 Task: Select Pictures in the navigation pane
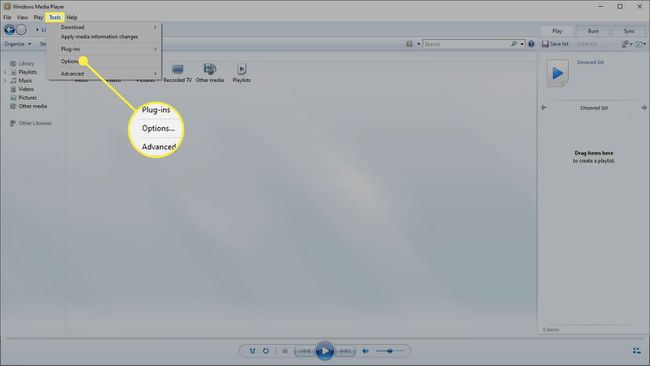24,98
